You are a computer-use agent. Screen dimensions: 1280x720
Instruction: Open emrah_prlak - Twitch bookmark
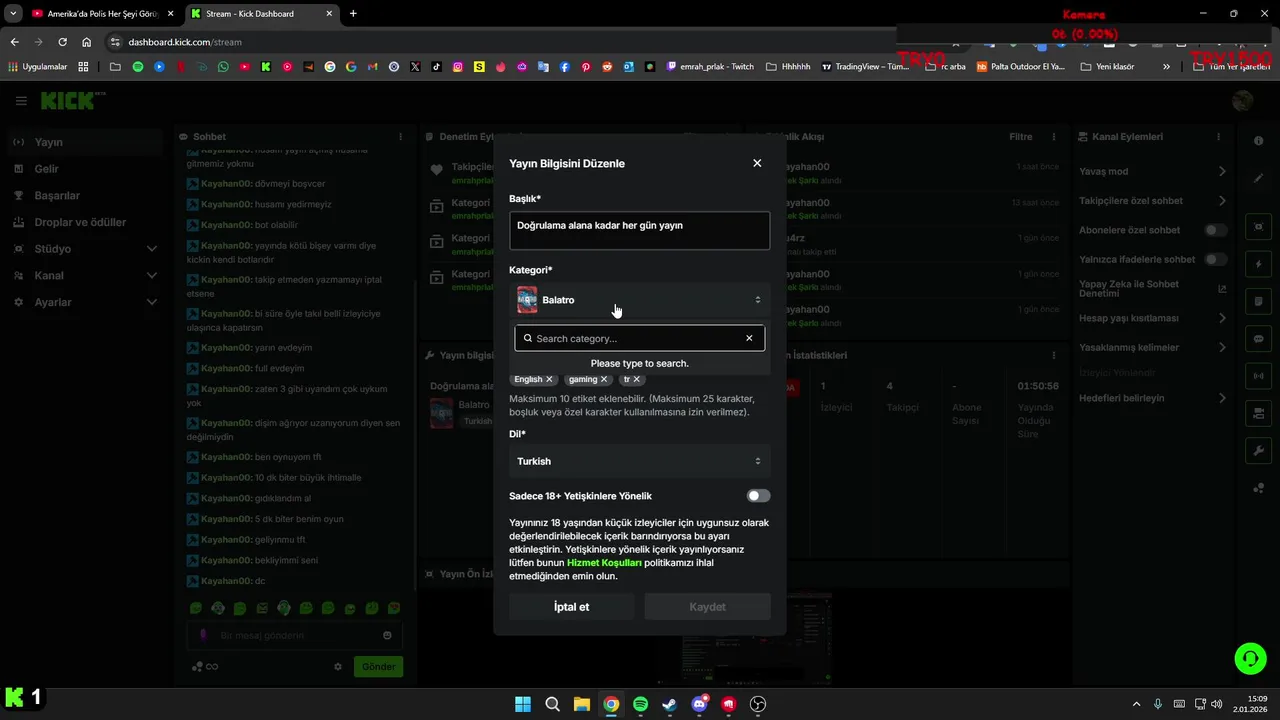[710, 67]
